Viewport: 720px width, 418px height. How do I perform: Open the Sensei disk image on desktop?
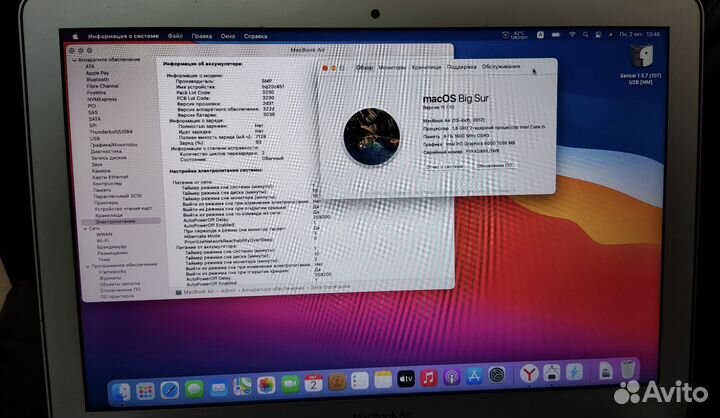click(641, 56)
